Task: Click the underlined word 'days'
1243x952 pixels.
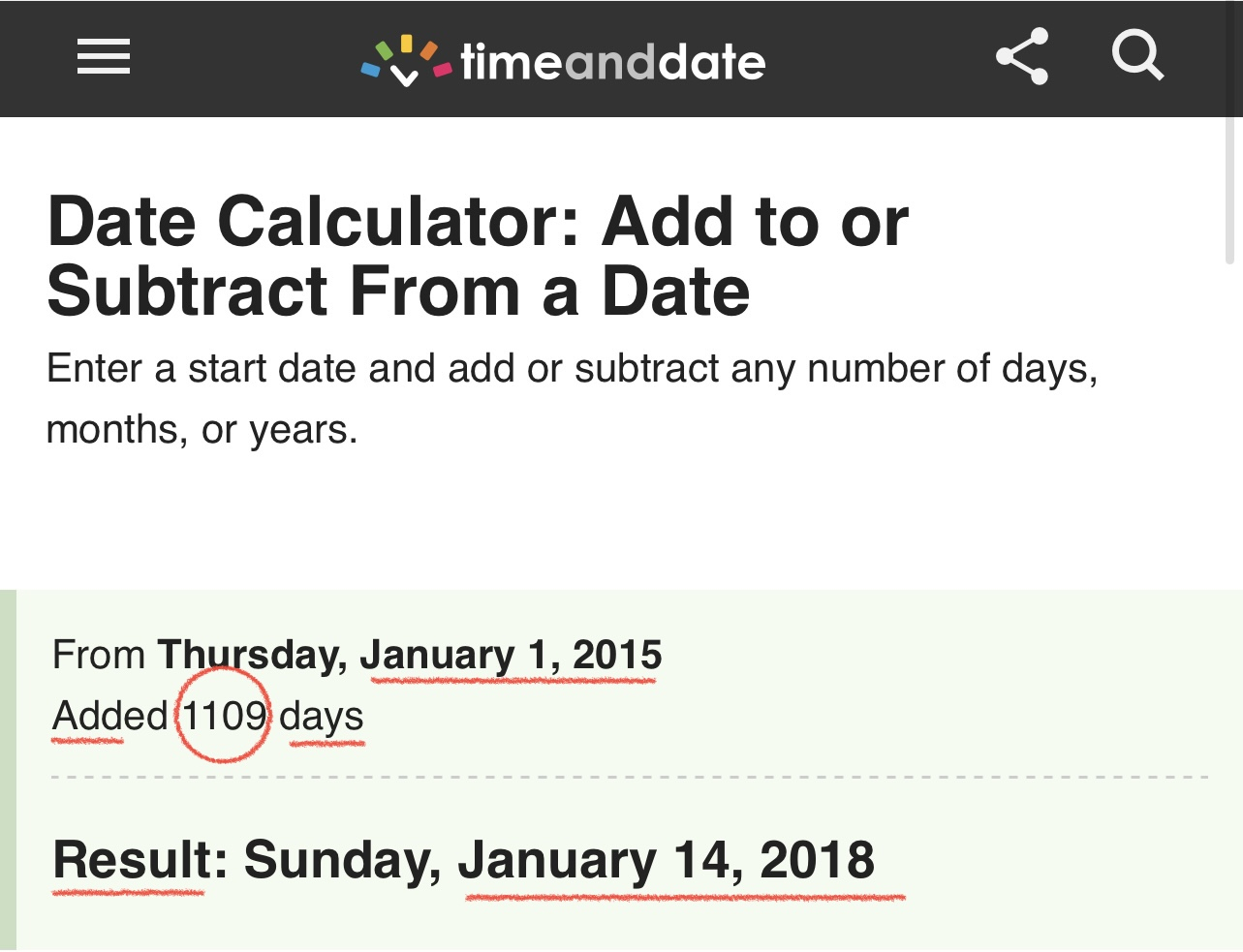Action: (322, 717)
